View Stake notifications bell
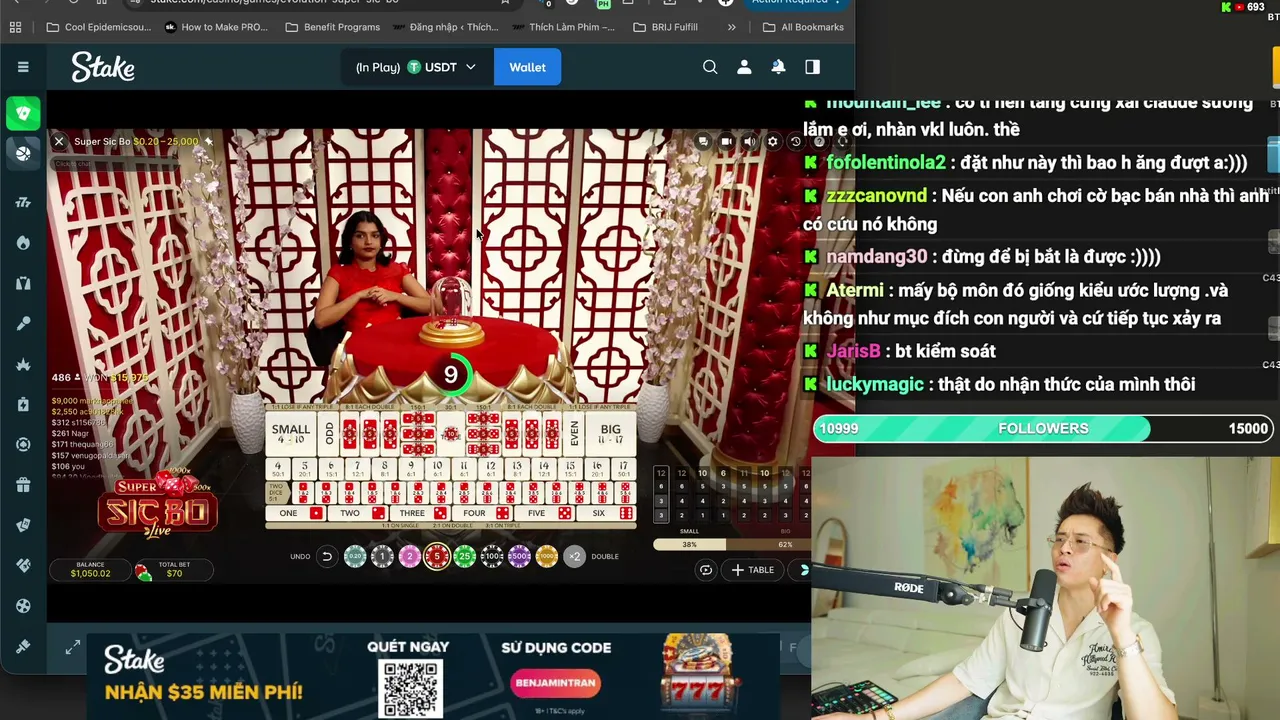The height and width of the screenshot is (720, 1280). [x=778, y=67]
